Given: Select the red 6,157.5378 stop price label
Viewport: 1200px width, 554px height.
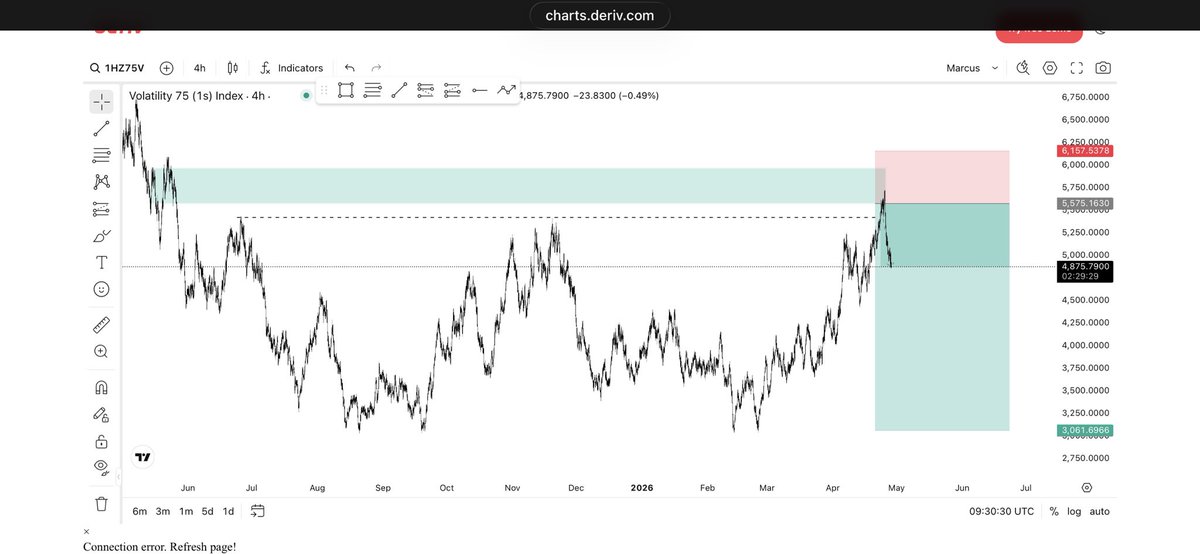Looking at the screenshot, I should tap(1084, 151).
